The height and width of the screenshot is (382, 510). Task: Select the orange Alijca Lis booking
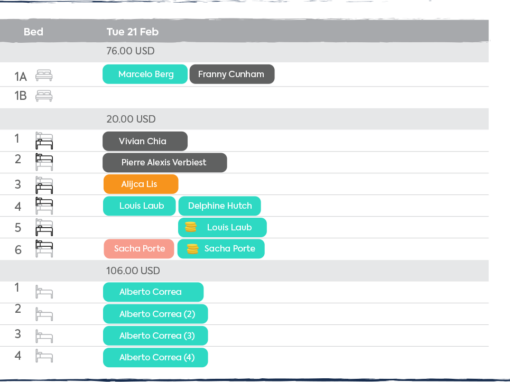pyautogui.click(x=141, y=184)
